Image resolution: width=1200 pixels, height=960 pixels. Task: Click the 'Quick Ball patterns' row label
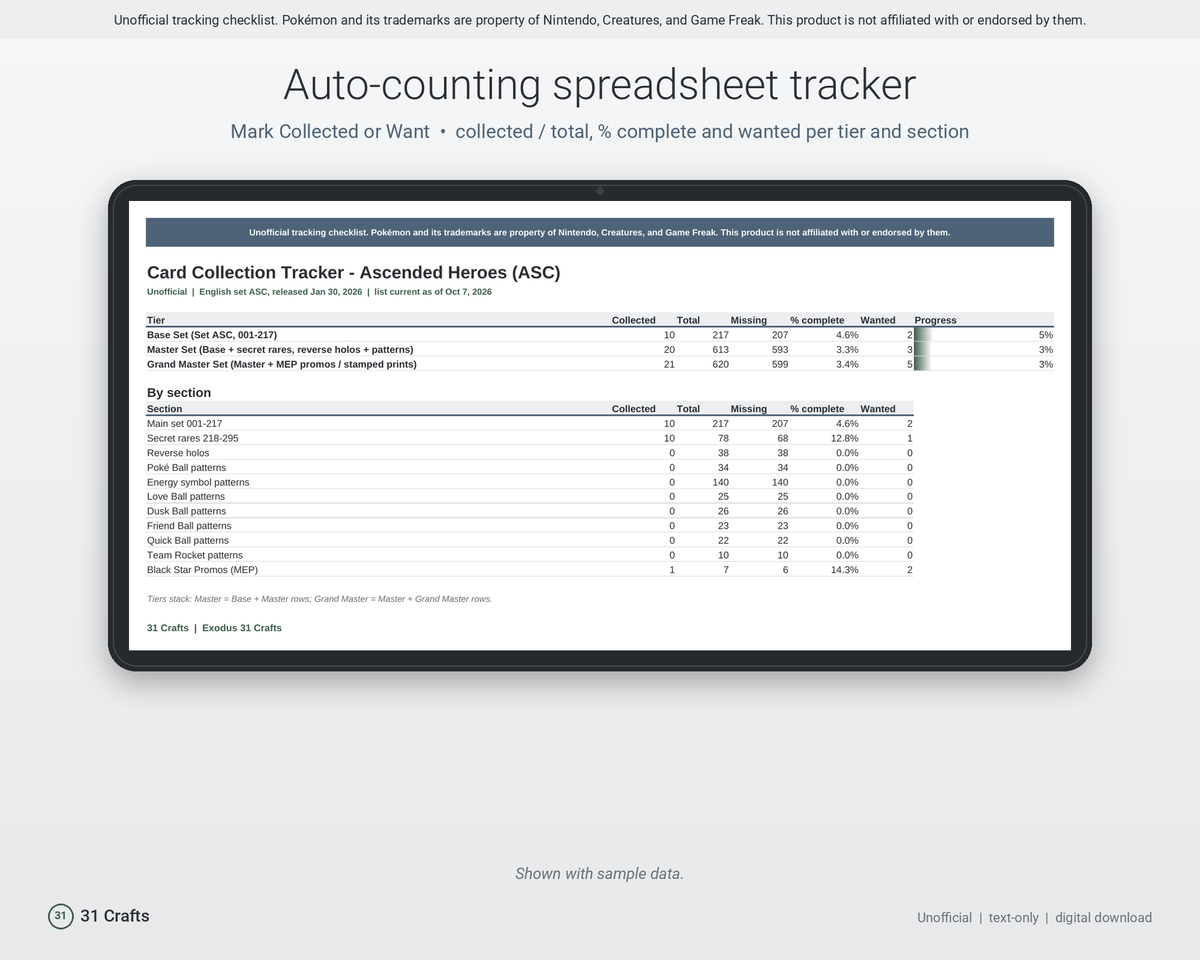[x=188, y=540]
